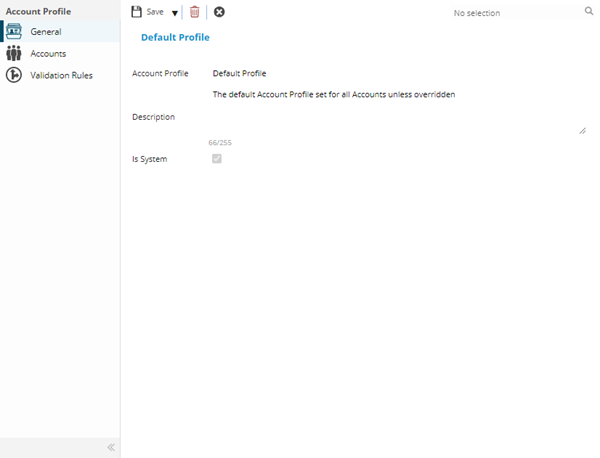Screen dimensions: 600x458
Task: Click the Account Profile name field
Action: [x=395, y=73]
